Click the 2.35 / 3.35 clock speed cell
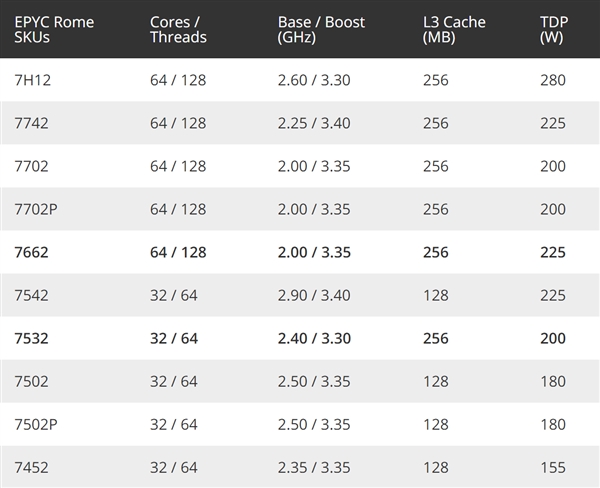Screen dimensions: 600x488 [314, 468]
